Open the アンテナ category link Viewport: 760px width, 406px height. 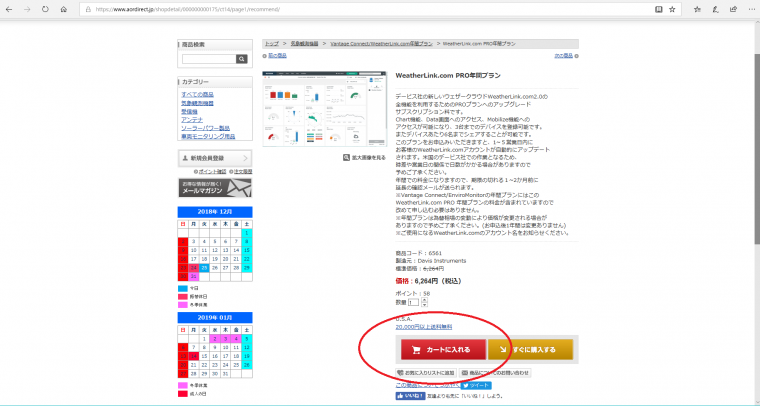[192, 120]
